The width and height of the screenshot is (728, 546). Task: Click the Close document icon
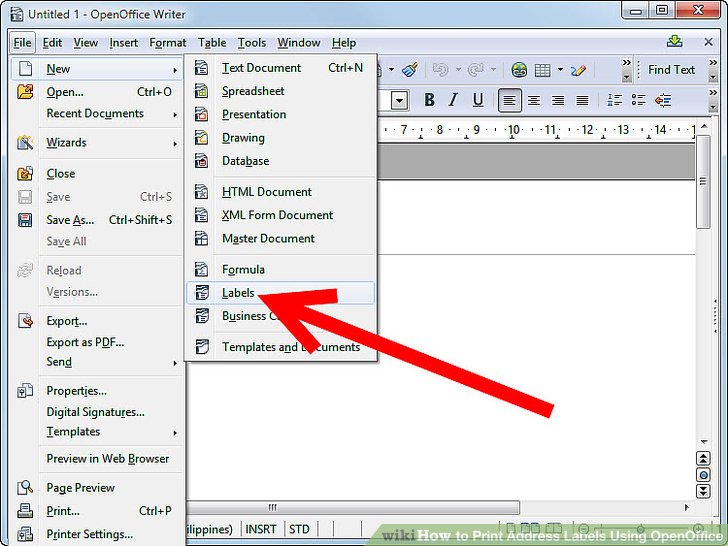pyautogui.click(x=25, y=174)
